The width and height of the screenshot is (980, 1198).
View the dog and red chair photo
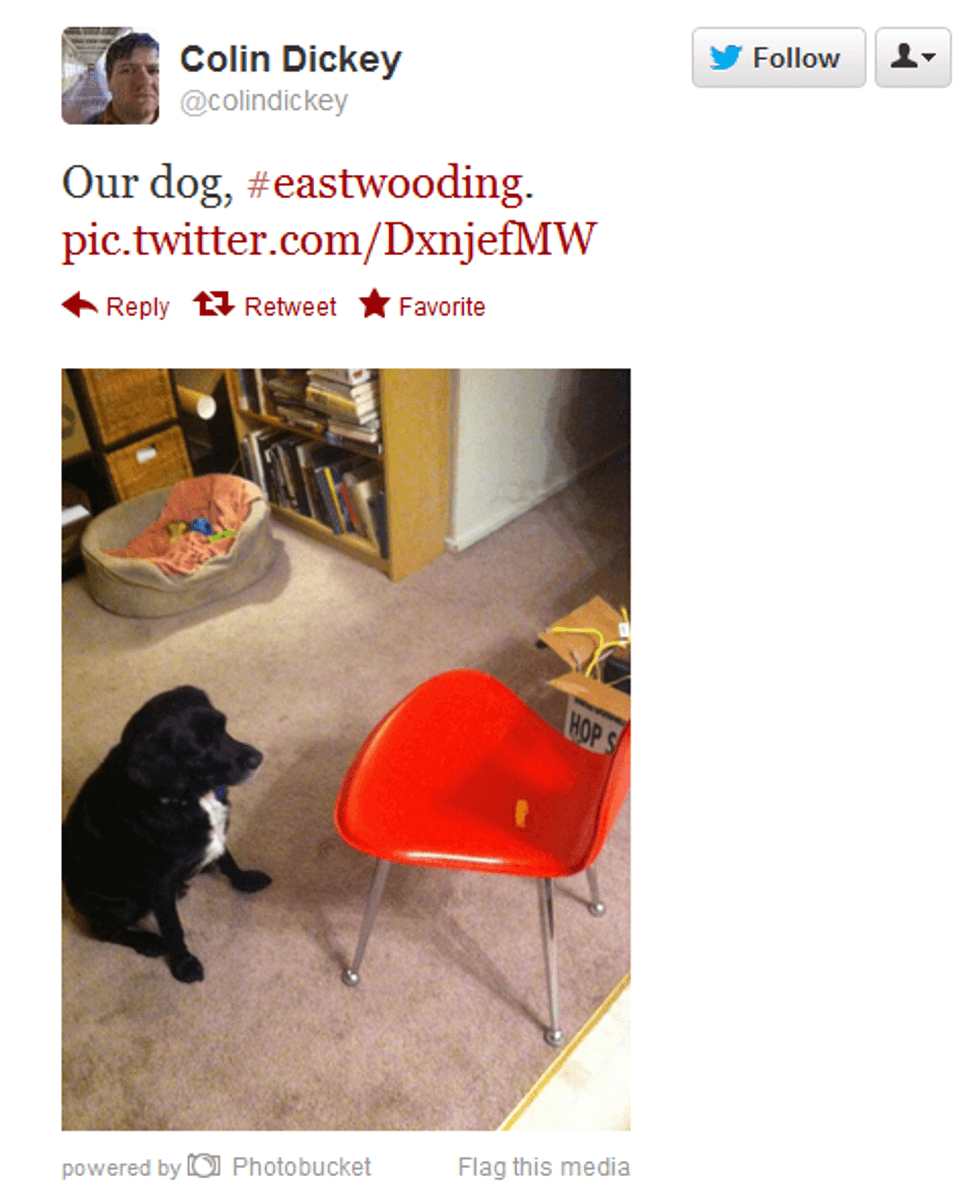346,750
